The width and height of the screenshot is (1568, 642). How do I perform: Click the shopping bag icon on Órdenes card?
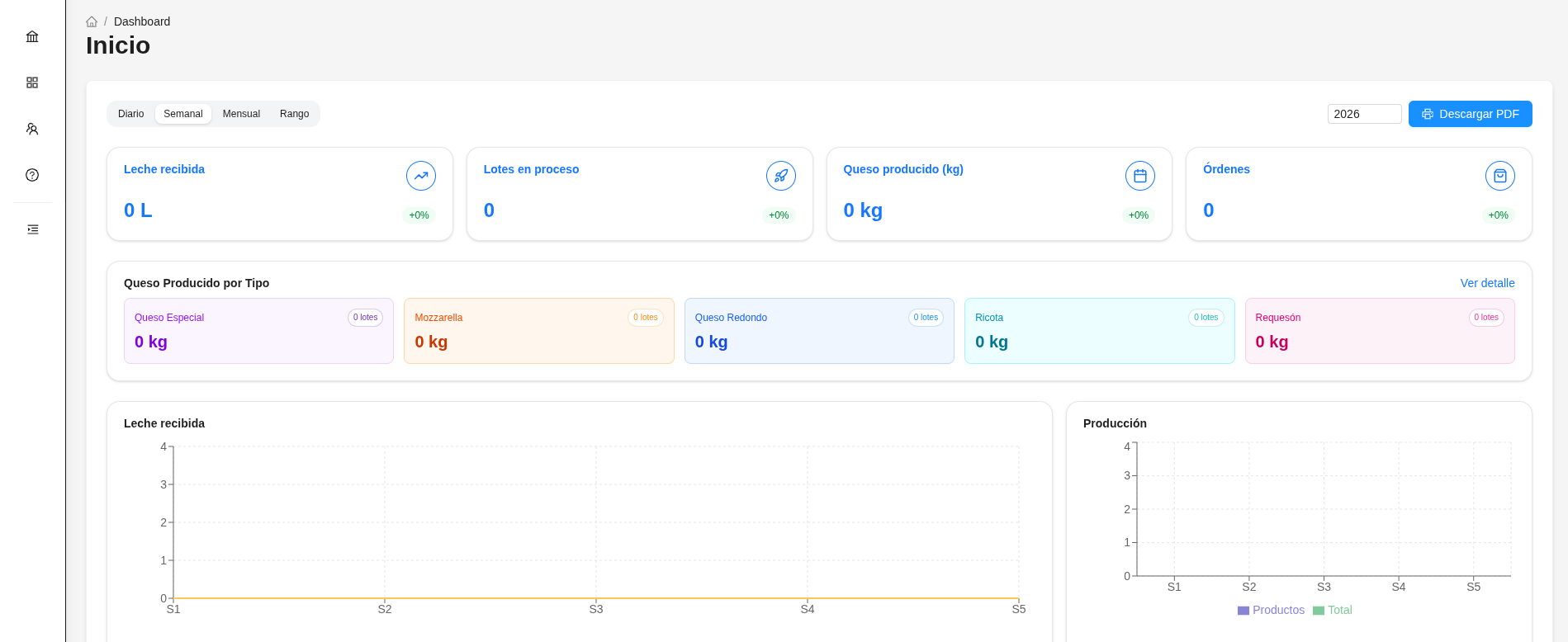point(1500,176)
